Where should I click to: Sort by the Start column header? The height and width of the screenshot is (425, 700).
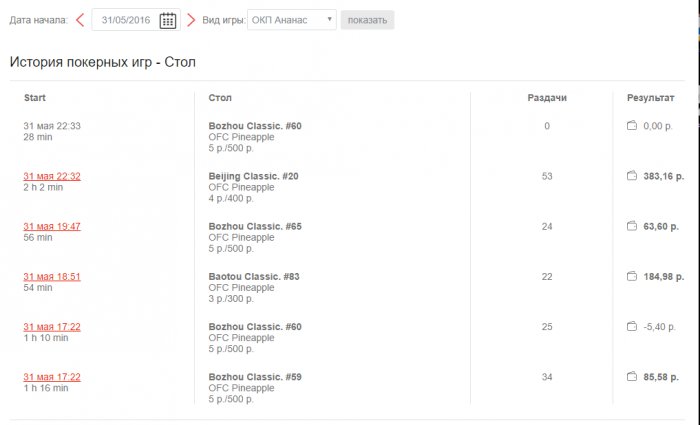click(x=35, y=98)
